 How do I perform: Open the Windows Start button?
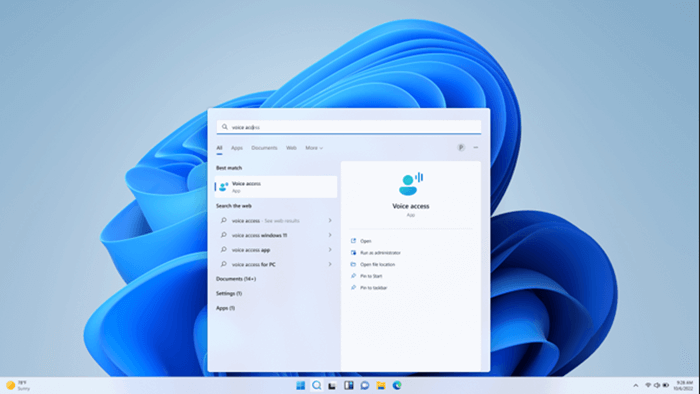301,386
